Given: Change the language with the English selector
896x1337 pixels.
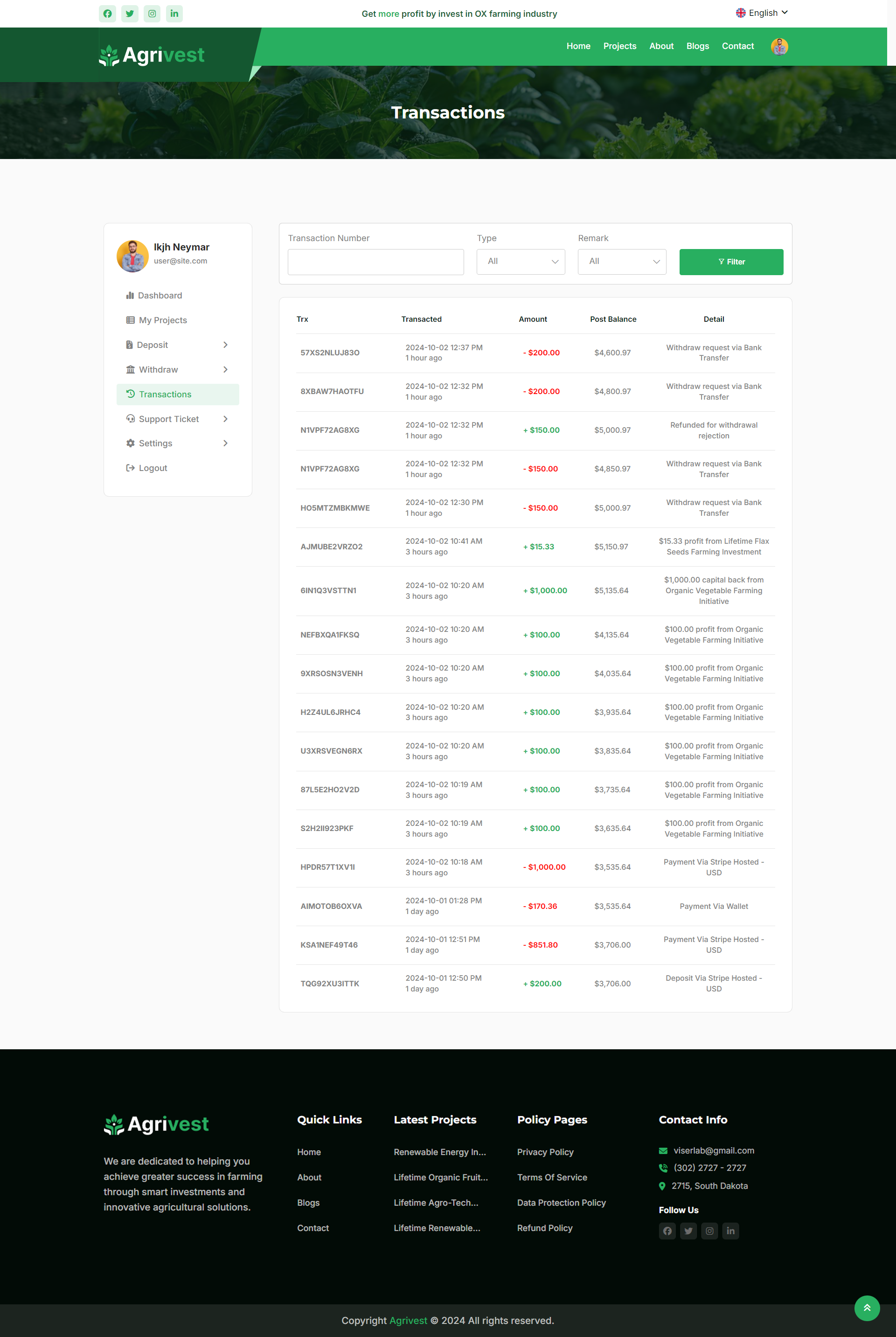Looking at the screenshot, I should [x=762, y=12].
